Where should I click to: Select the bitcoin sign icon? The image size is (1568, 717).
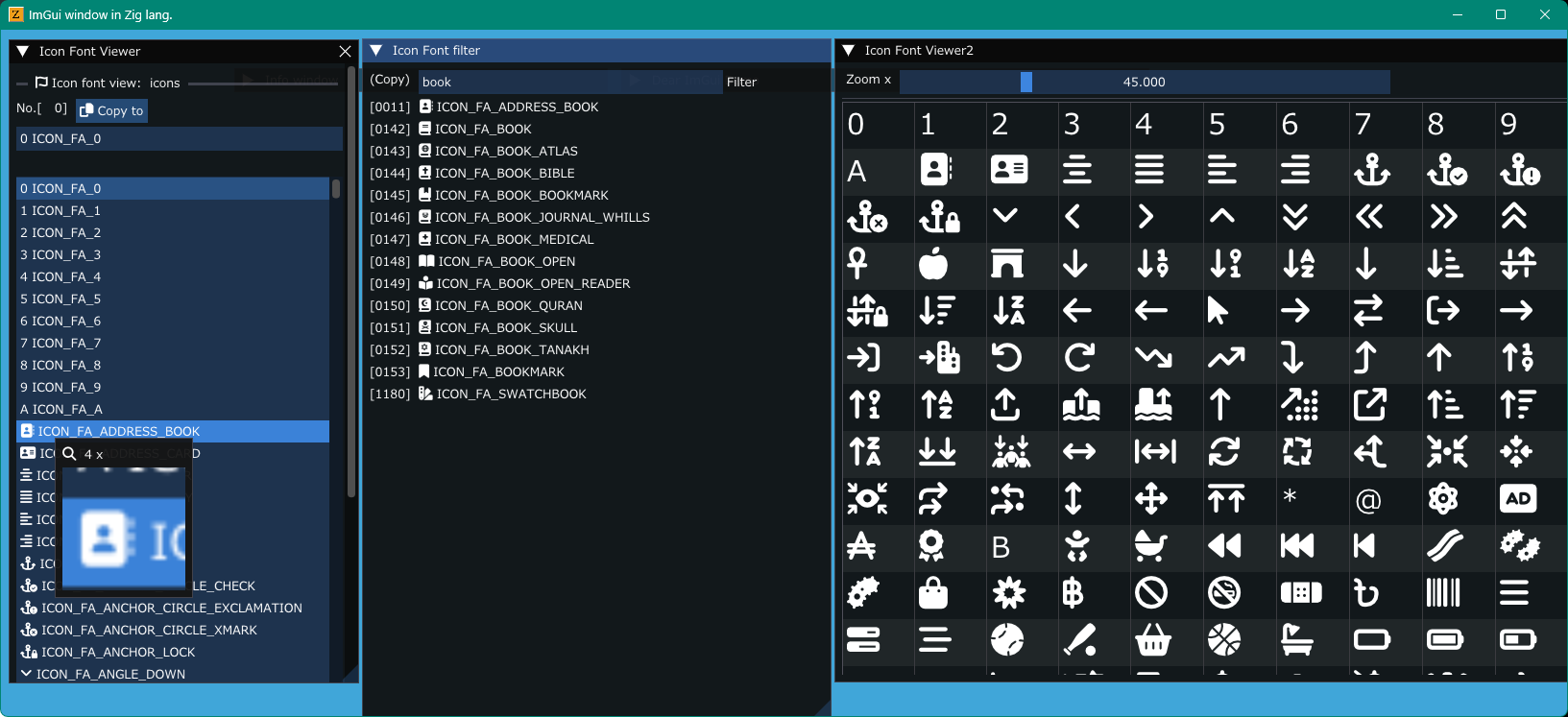(x=1073, y=592)
